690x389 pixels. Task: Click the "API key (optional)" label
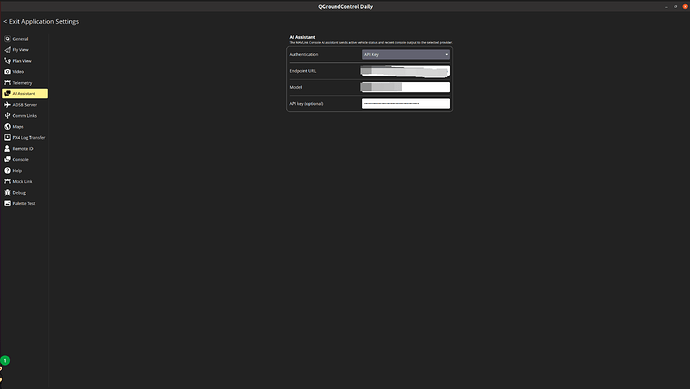pyautogui.click(x=306, y=104)
